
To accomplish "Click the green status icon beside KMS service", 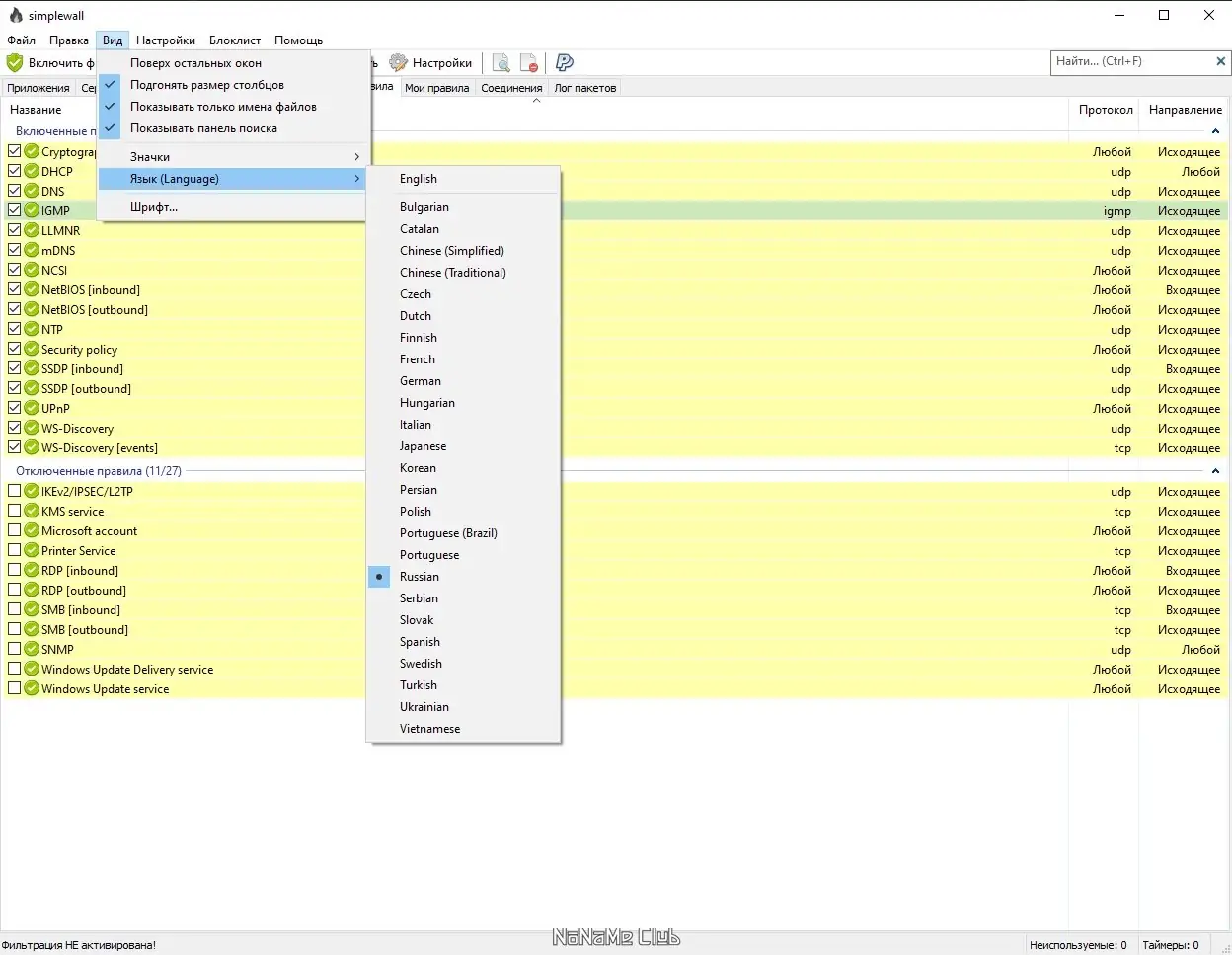I will (x=32, y=511).
